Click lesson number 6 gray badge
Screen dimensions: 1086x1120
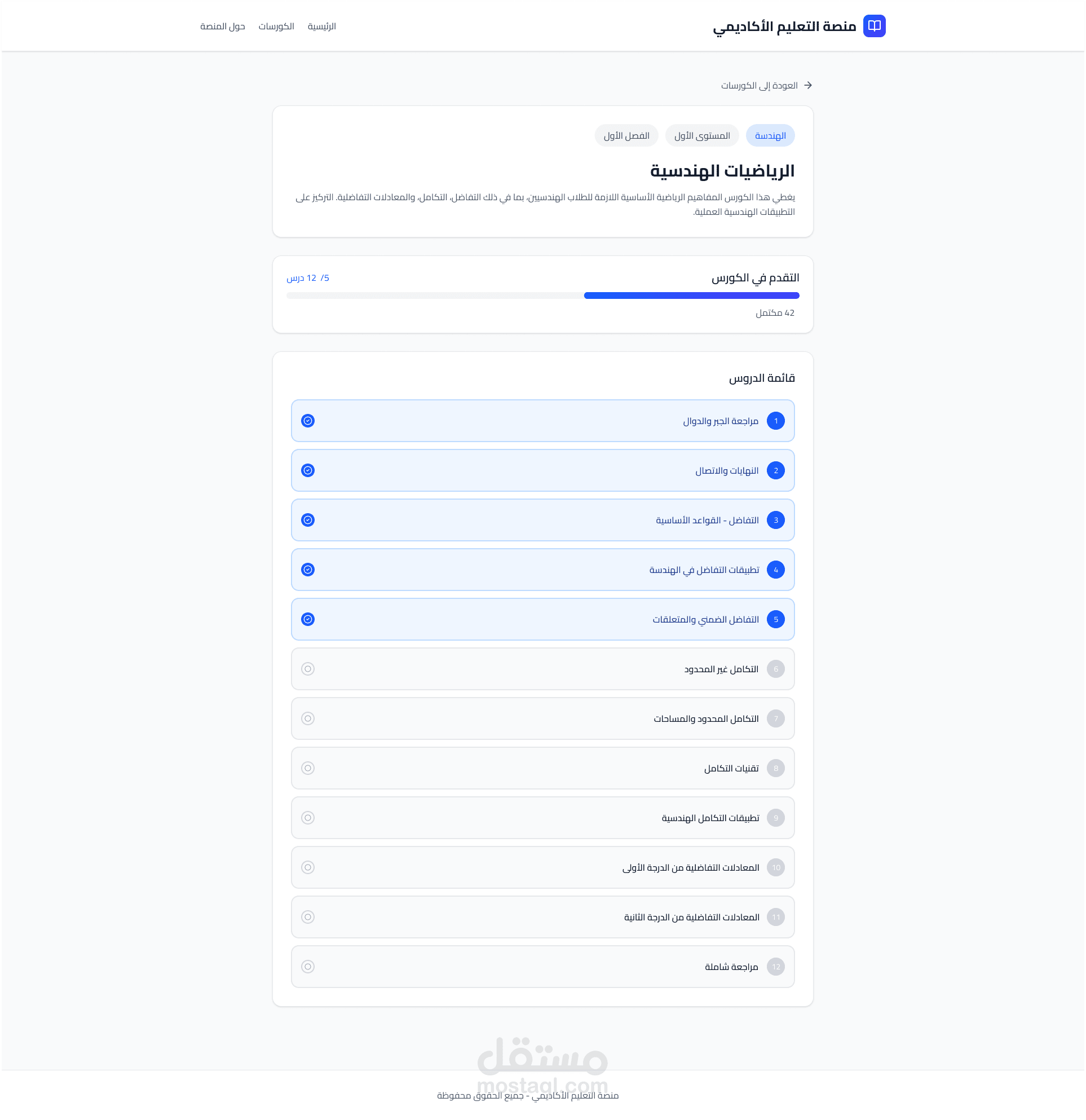pyautogui.click(x=775, y=669)
